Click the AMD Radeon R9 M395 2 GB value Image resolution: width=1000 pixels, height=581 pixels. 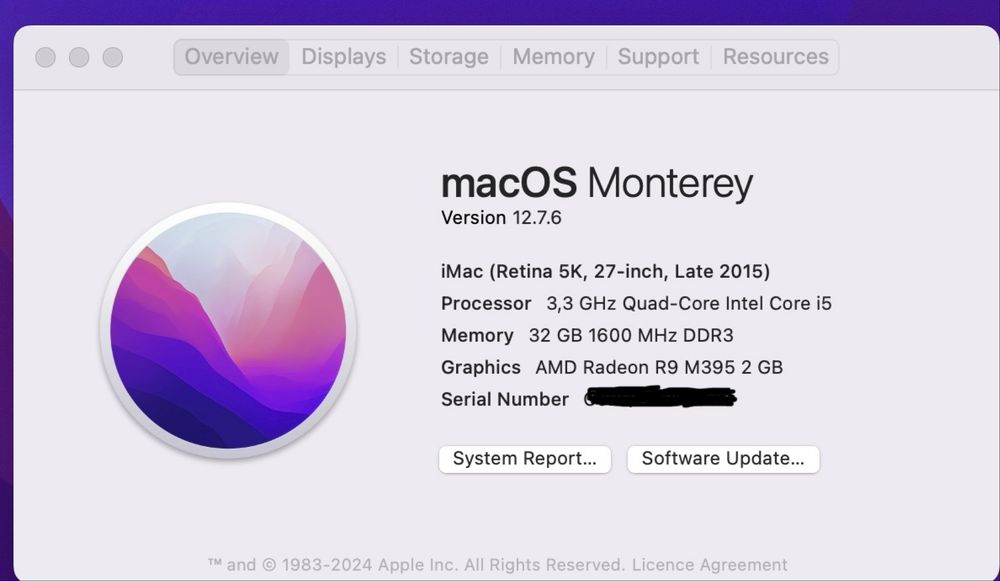(659, 367)
